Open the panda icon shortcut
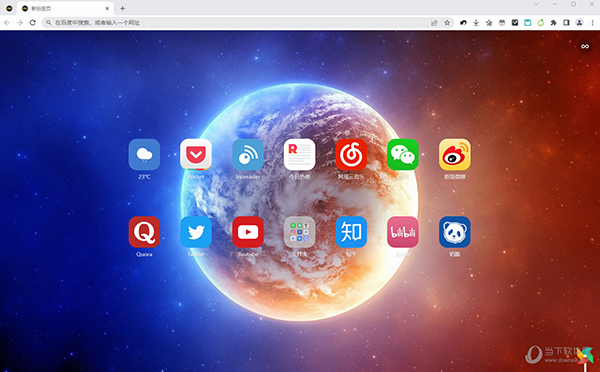 coord(455,232)
